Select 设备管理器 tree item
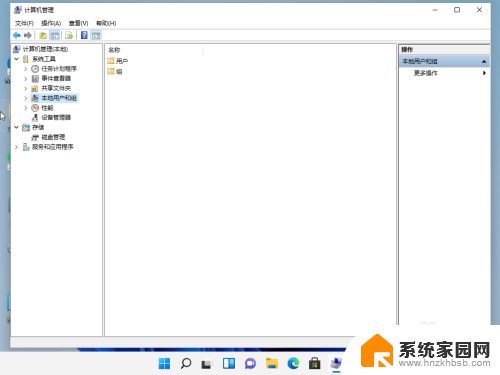Image resolution: width=500 pixels, height=375 pixels. coord(56,117)
